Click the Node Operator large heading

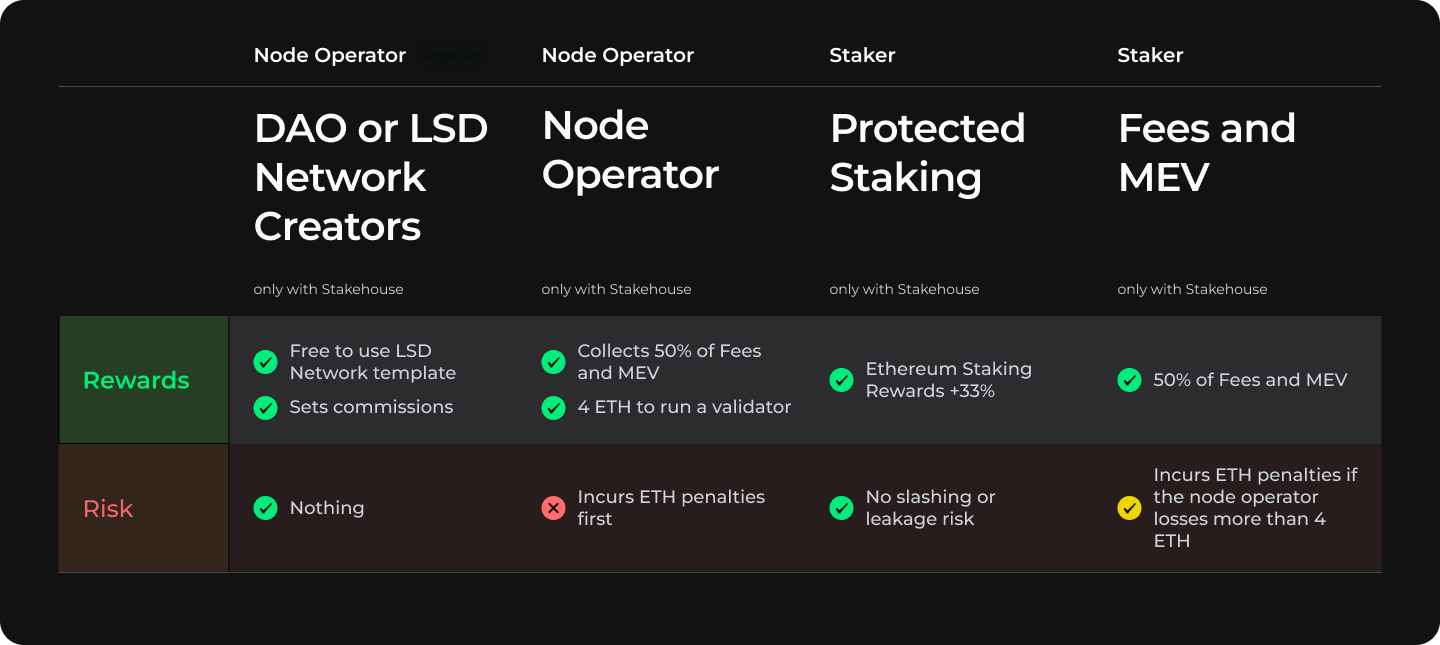[x=630, y=150]
